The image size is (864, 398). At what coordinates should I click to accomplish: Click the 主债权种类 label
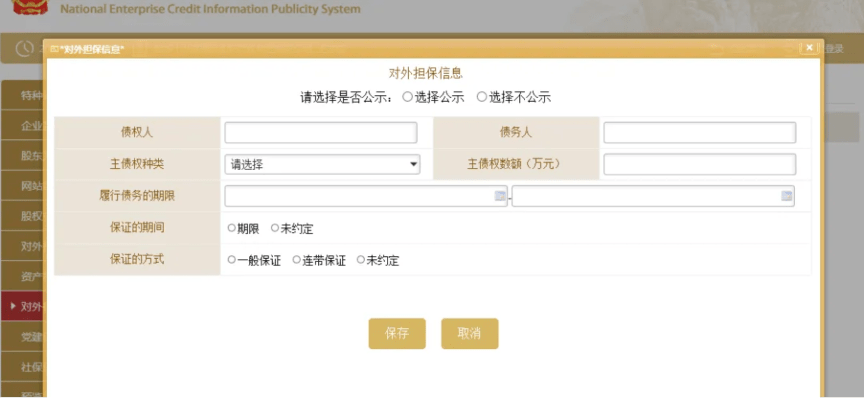point(137,164)
